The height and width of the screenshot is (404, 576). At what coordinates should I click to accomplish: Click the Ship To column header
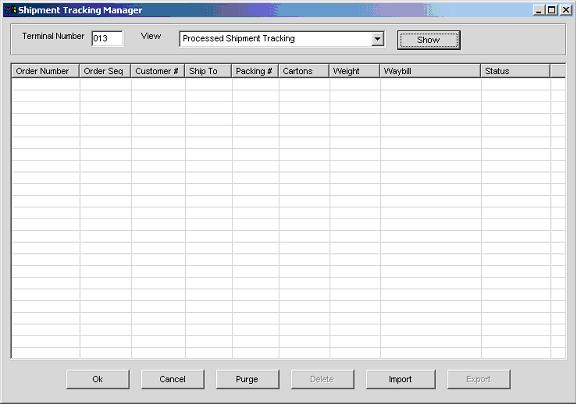pyautogui.click(x=208, y=71)
